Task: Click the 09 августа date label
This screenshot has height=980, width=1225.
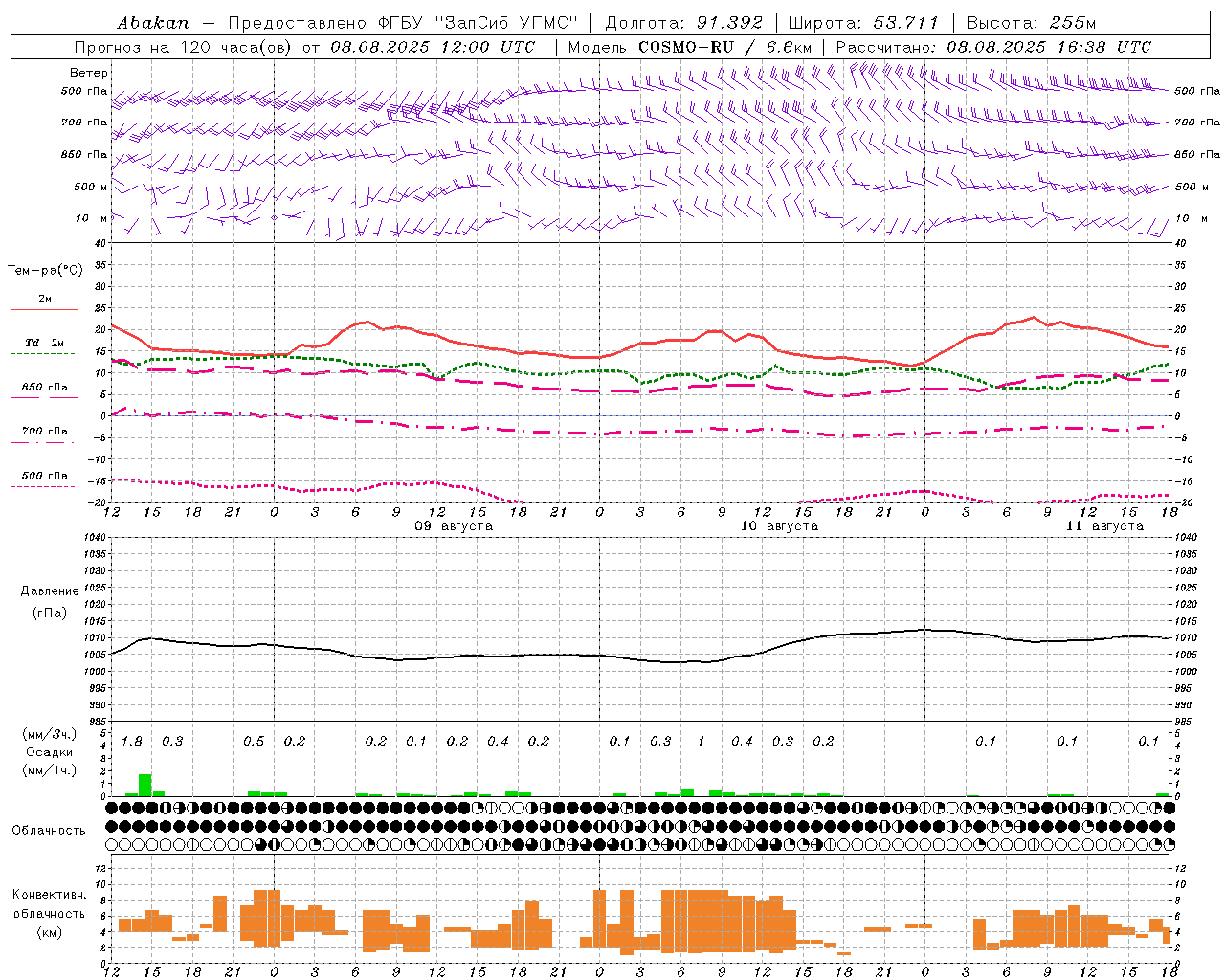Action: pos(454,526)
